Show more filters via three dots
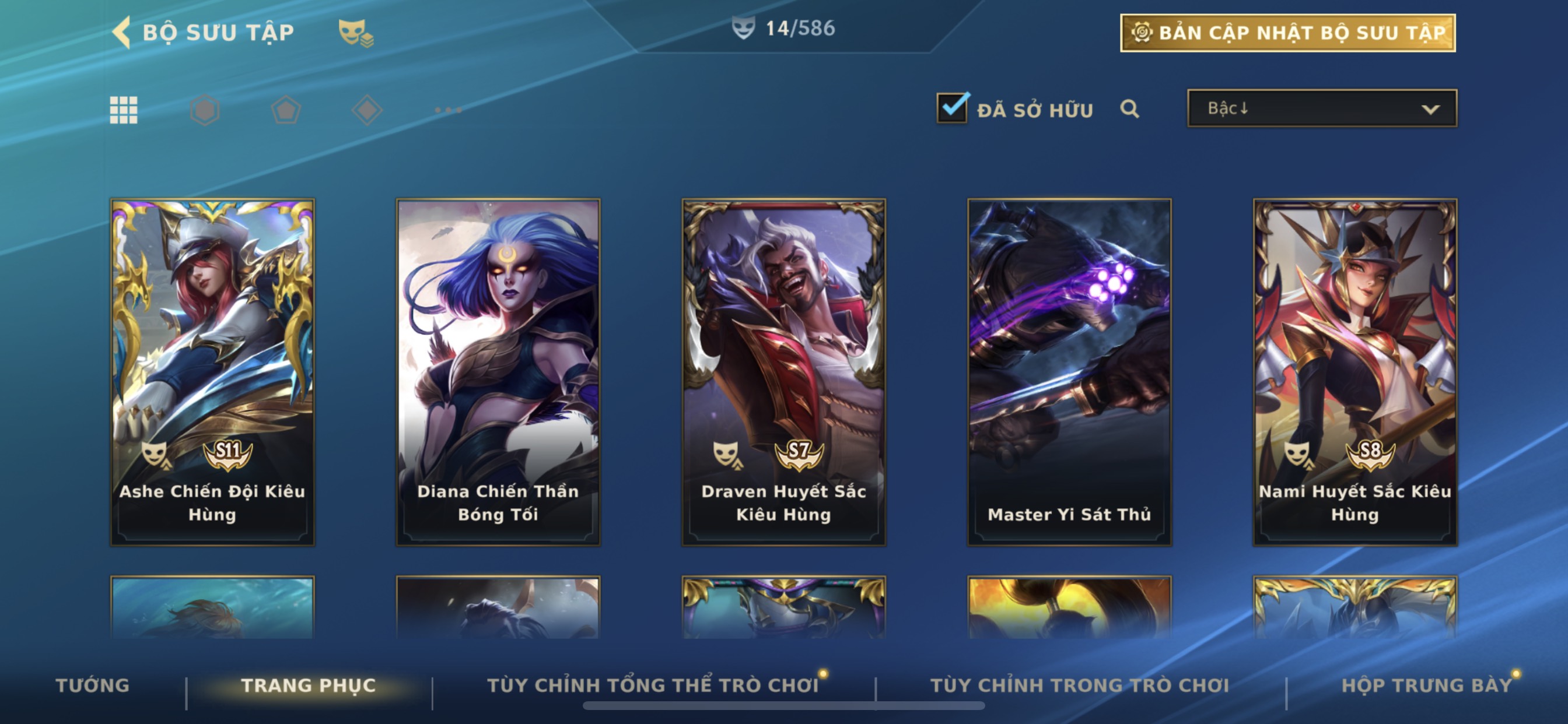 pos(448,110)
